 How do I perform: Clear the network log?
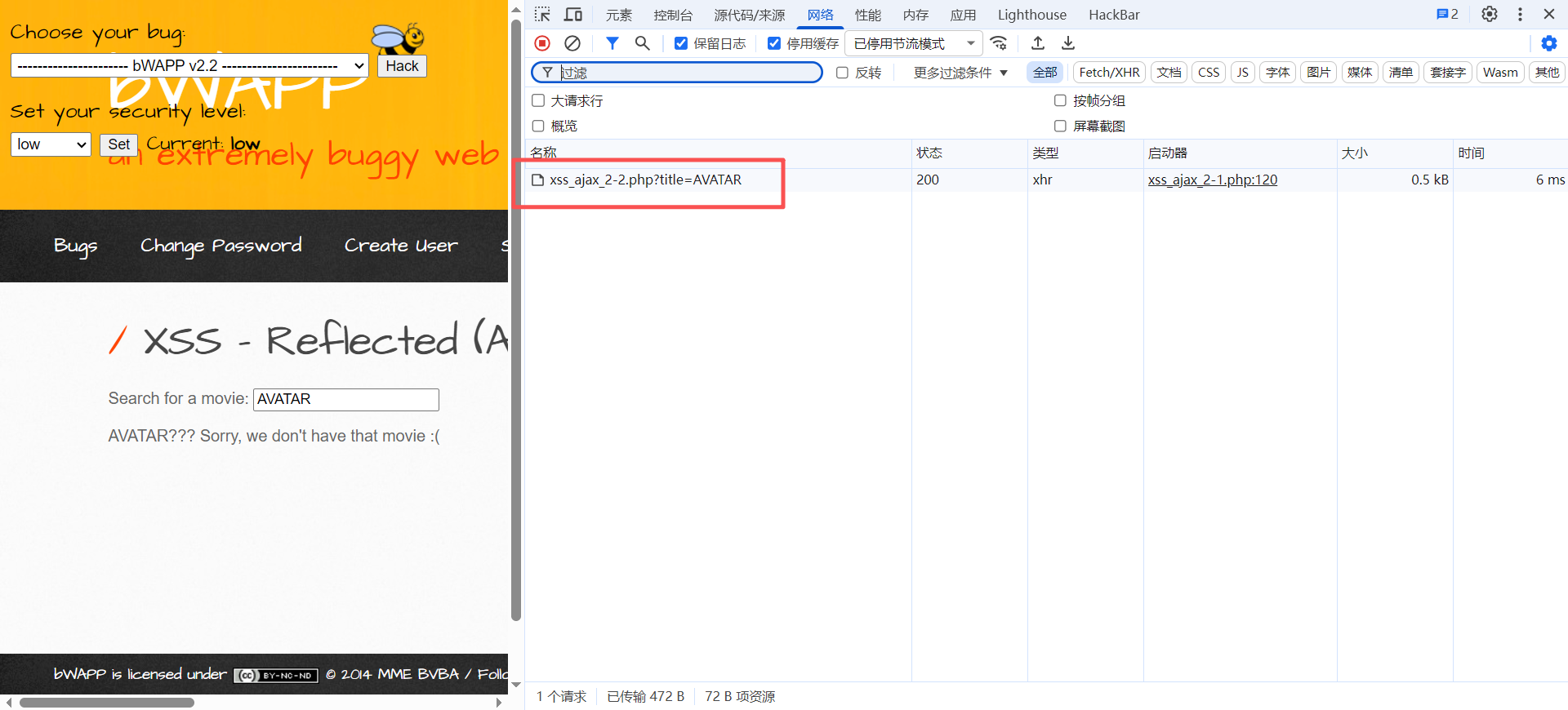(572, 43)
